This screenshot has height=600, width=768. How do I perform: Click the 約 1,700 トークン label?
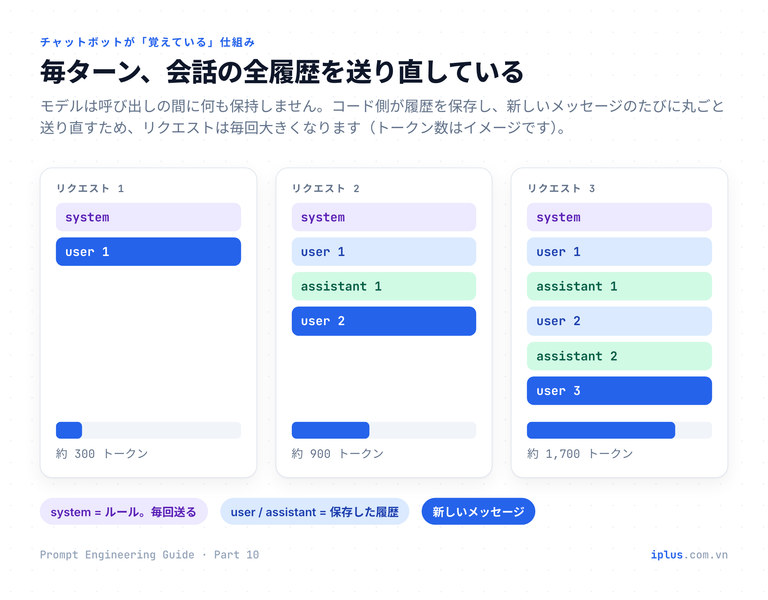[x=580, y=454]
